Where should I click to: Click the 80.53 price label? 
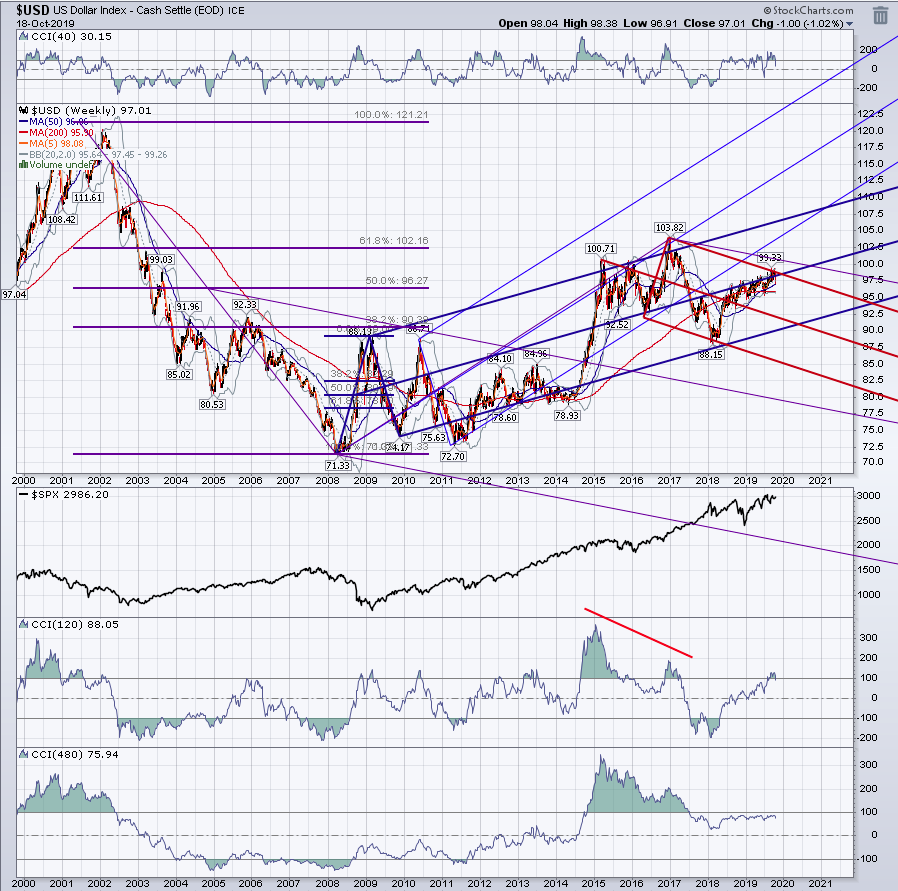tap(212, 404)
